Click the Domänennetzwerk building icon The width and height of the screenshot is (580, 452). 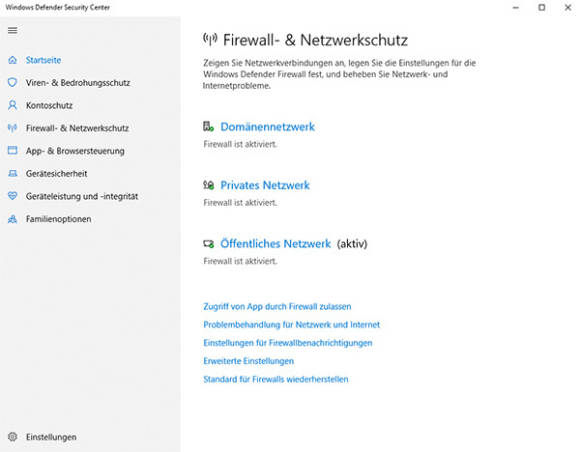208,127
